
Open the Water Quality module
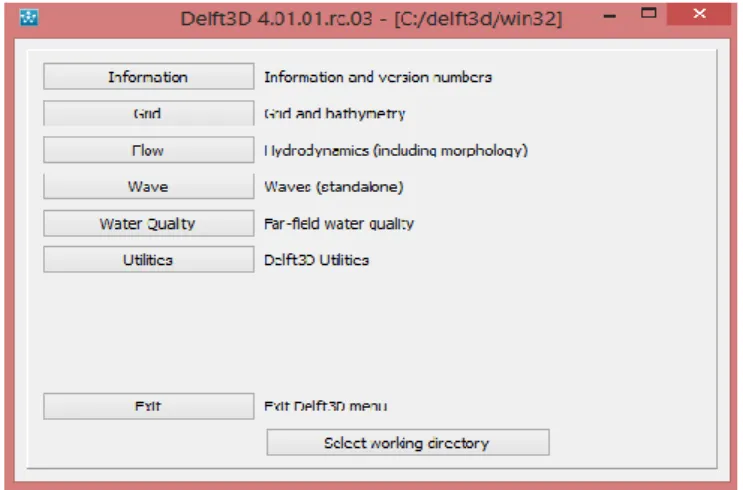tap(148, 223)
